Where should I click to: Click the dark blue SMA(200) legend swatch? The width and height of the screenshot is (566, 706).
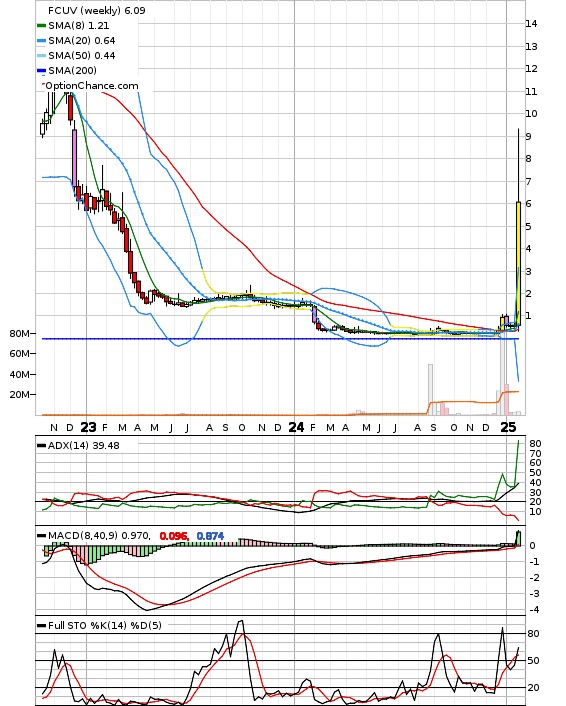[x=41, y=71]
